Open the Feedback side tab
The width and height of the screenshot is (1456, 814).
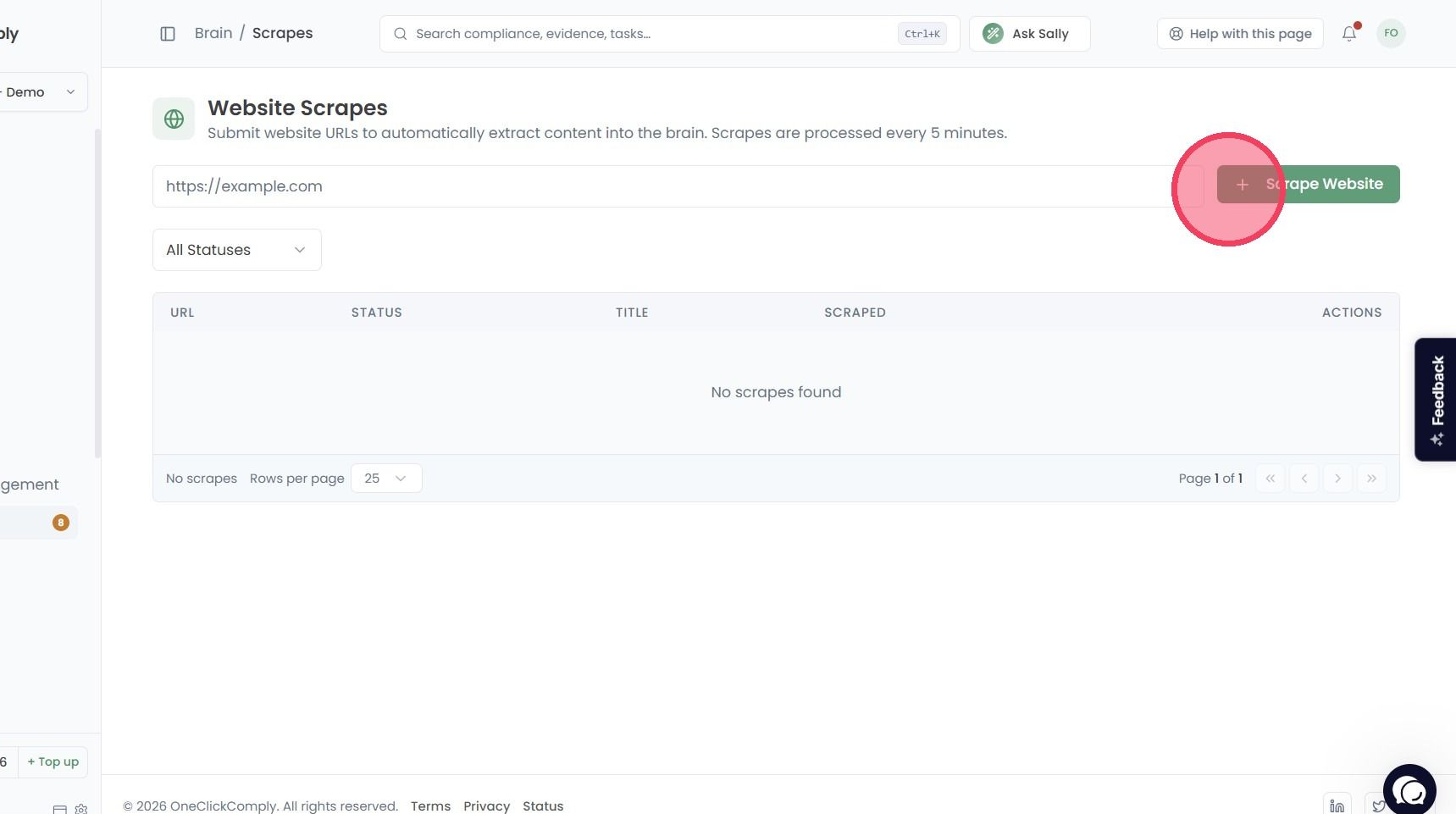click(x=1436, y=400)
